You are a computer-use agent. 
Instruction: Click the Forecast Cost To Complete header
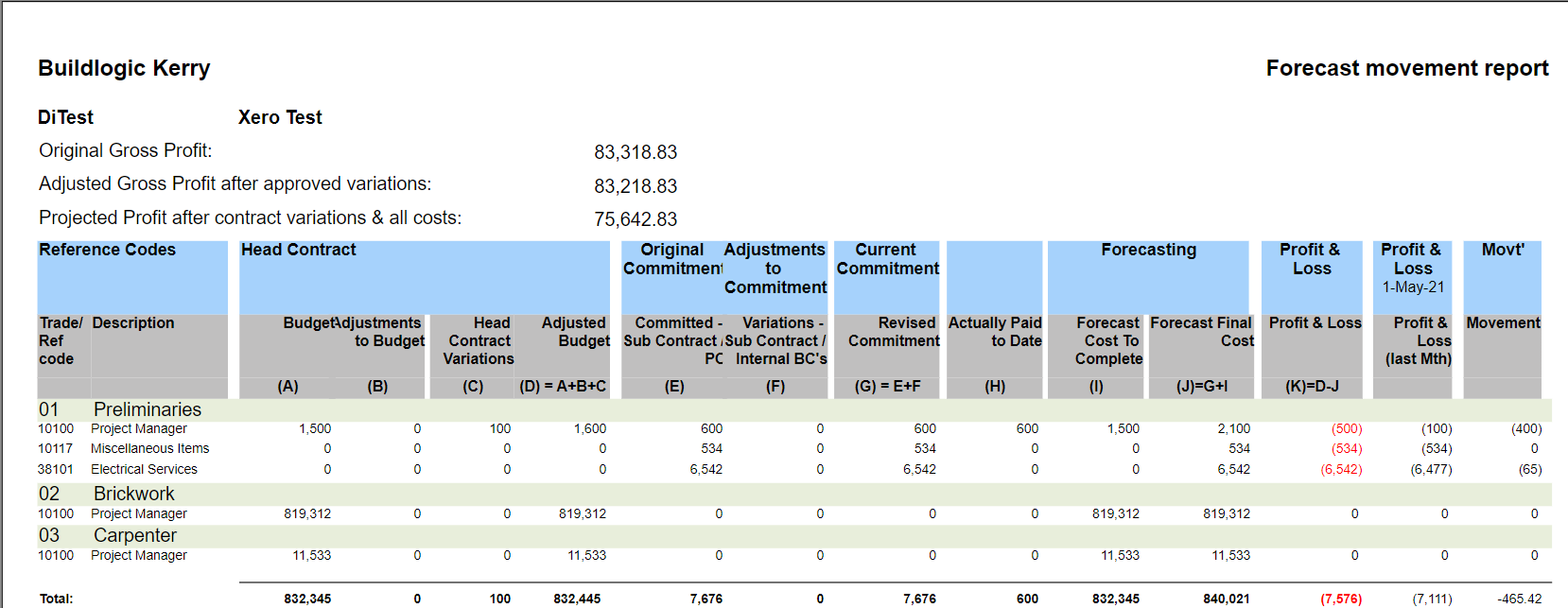[1108, 340]
